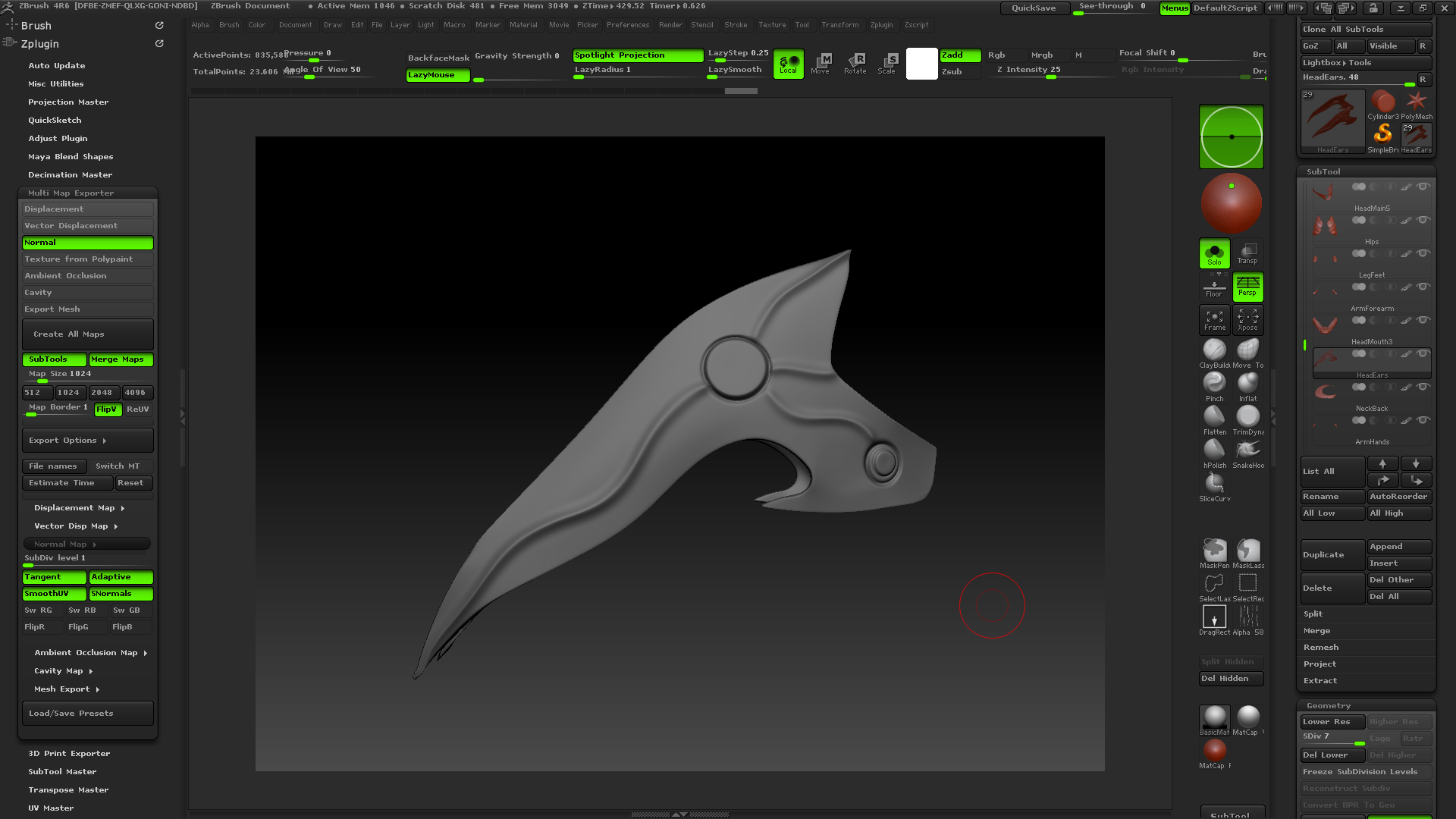Select the SelectRect brush icon
The height and width of the screenshot is (819, 1456).
[x=1247, y=583]
